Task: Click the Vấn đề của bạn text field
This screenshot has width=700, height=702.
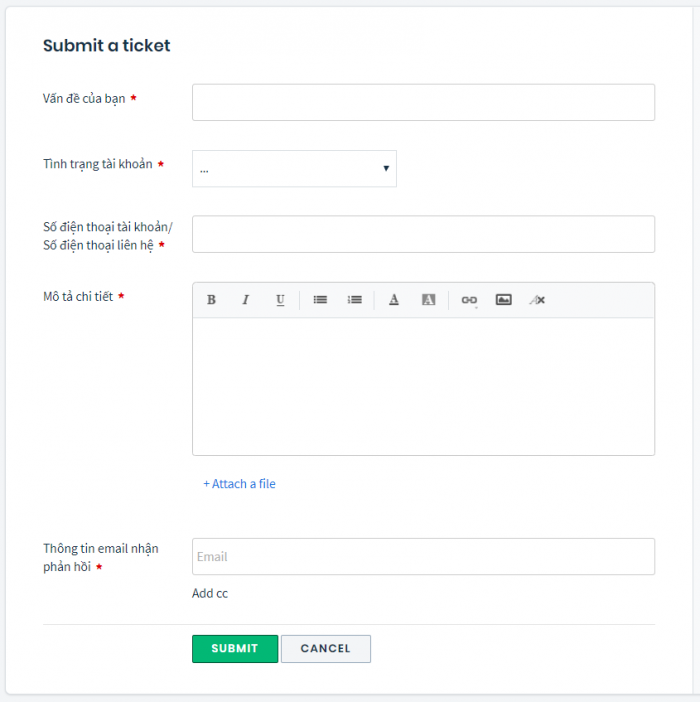Action: (423, 102)
